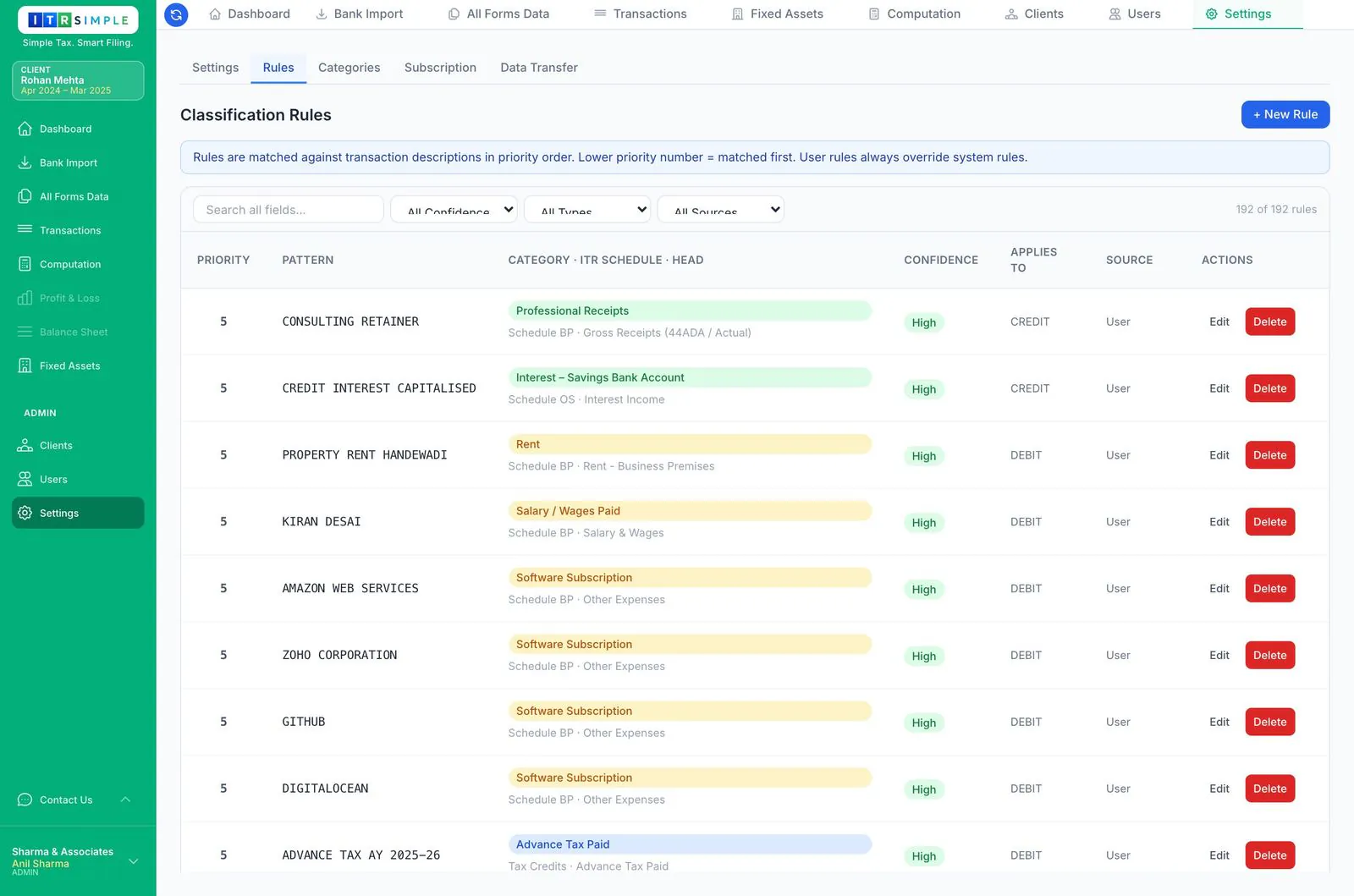
Task: Open the Subscription sub-tab
Action: [440, 68]
